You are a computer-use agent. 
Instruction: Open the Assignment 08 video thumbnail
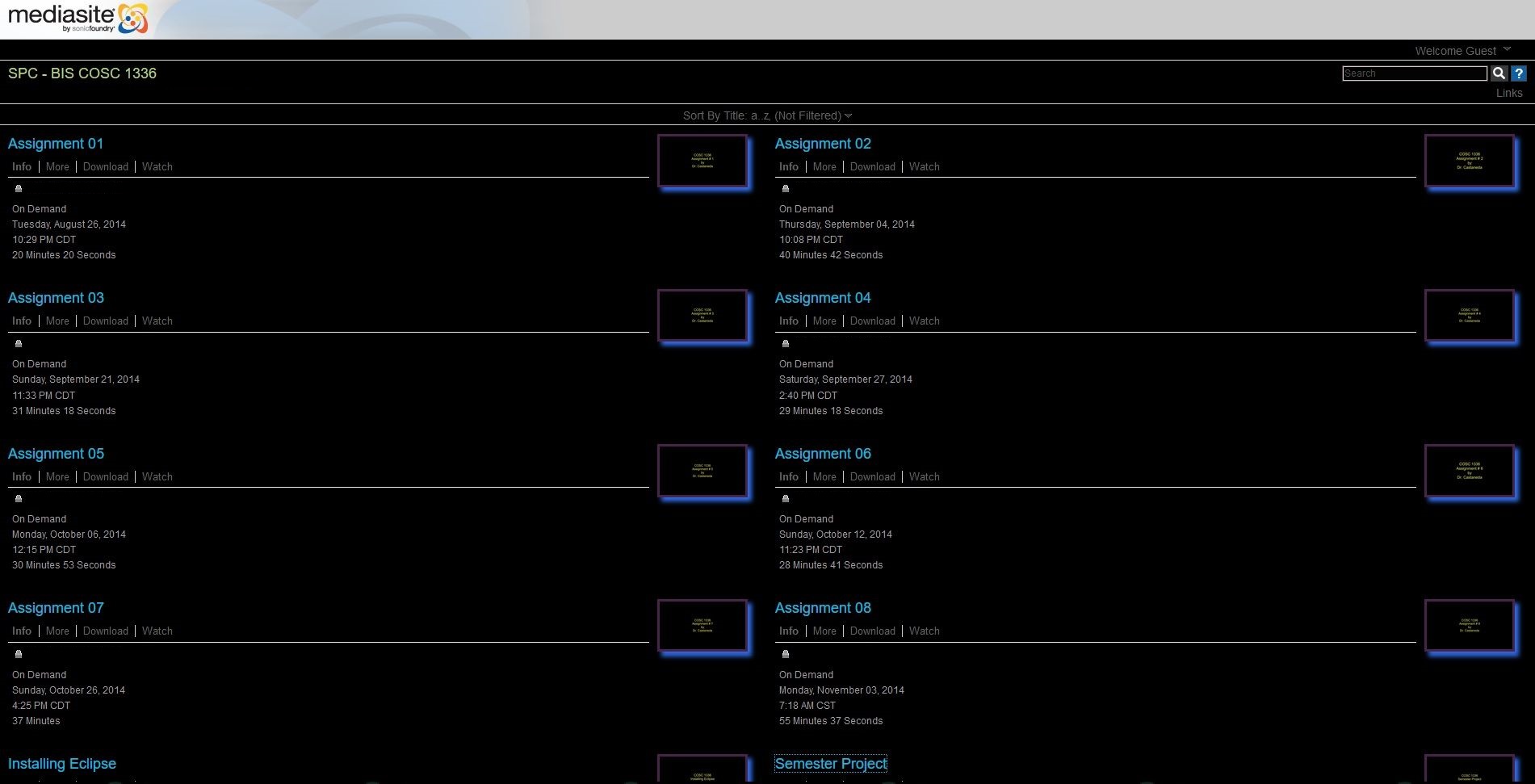(x=1470, y=626)
